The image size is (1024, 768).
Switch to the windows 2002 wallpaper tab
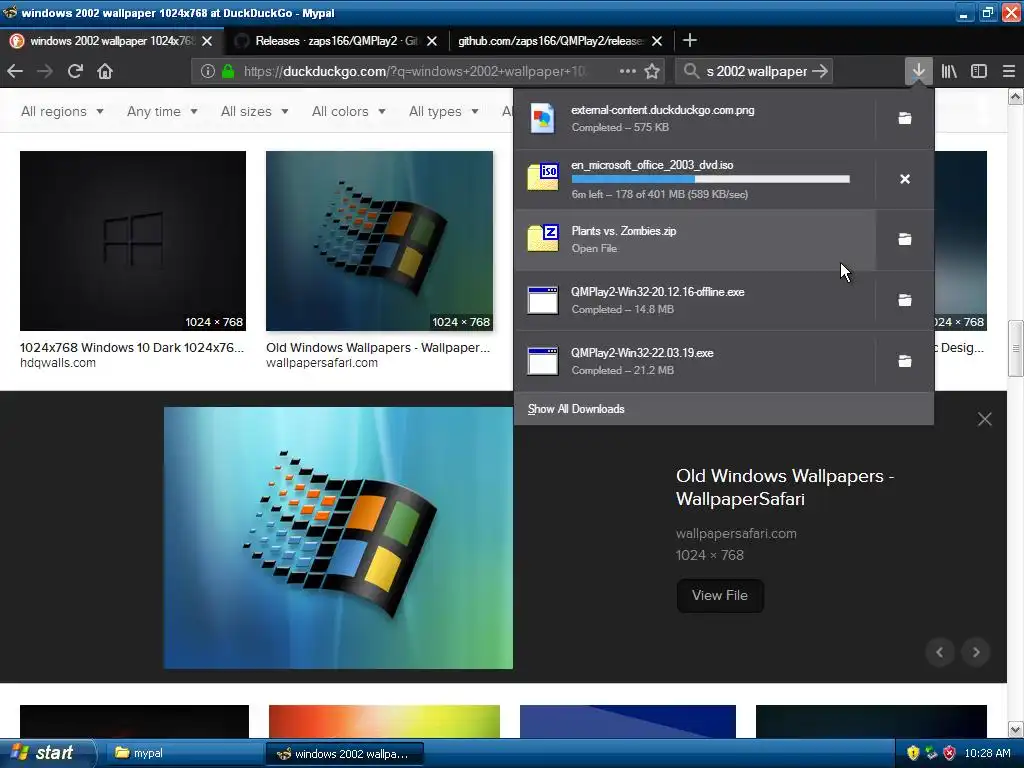[x=111, y=40]
